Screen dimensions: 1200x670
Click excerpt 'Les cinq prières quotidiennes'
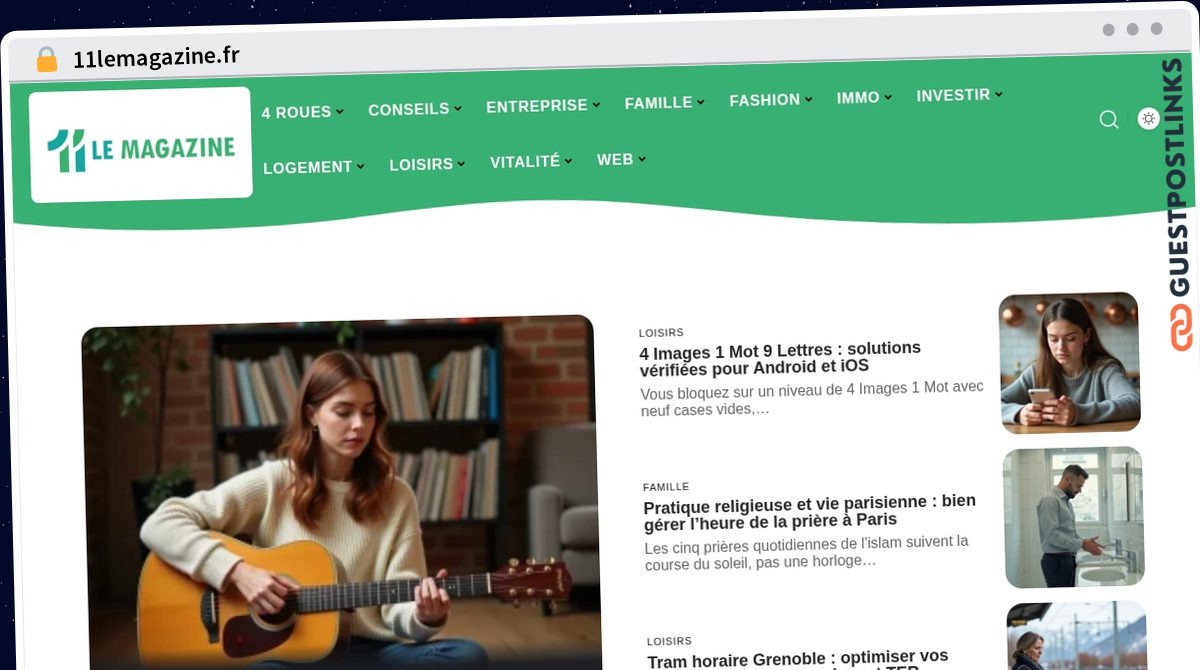click(x=806, y=552)
